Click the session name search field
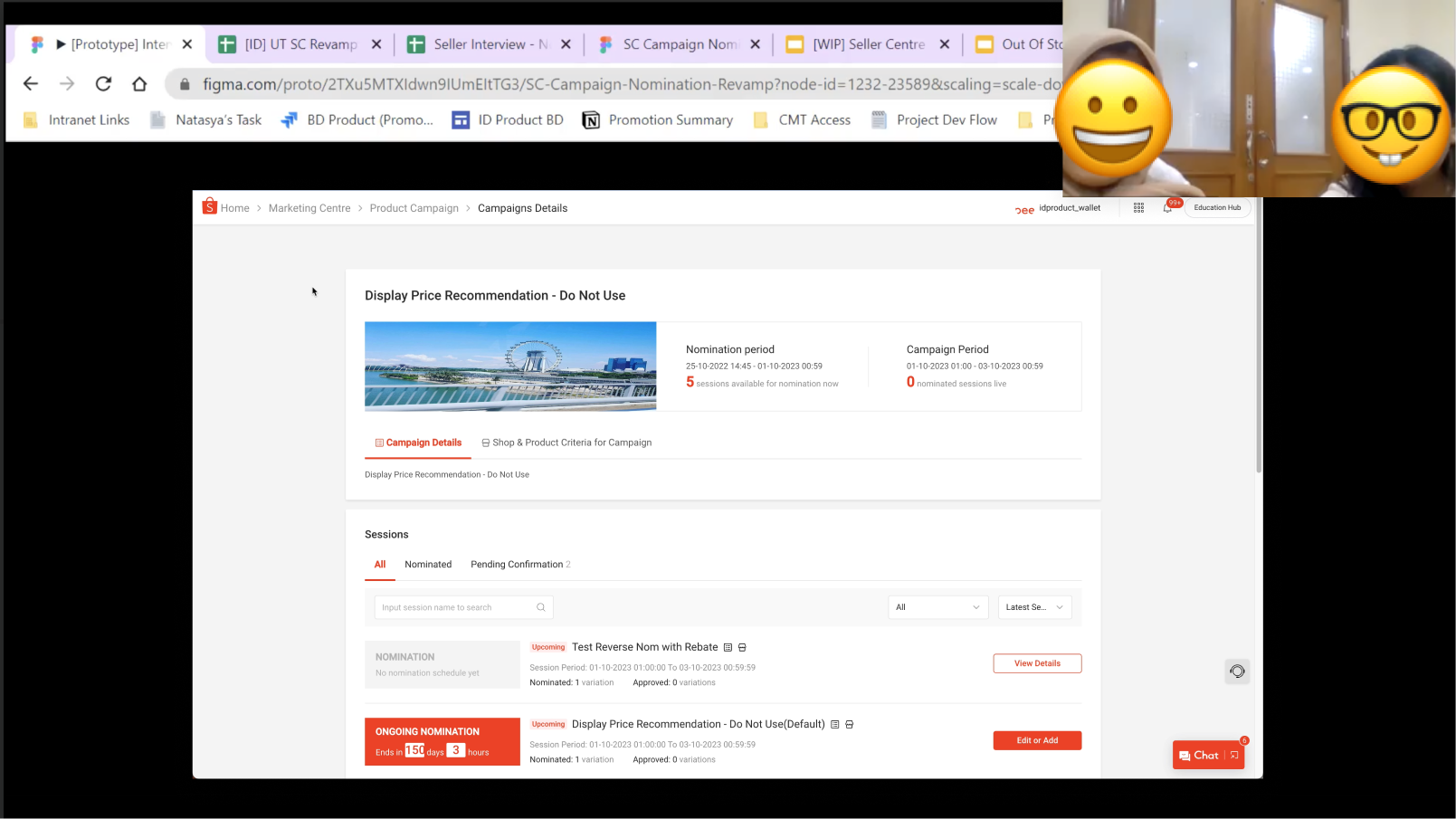1456x819 pixels. tap(463, 607)
